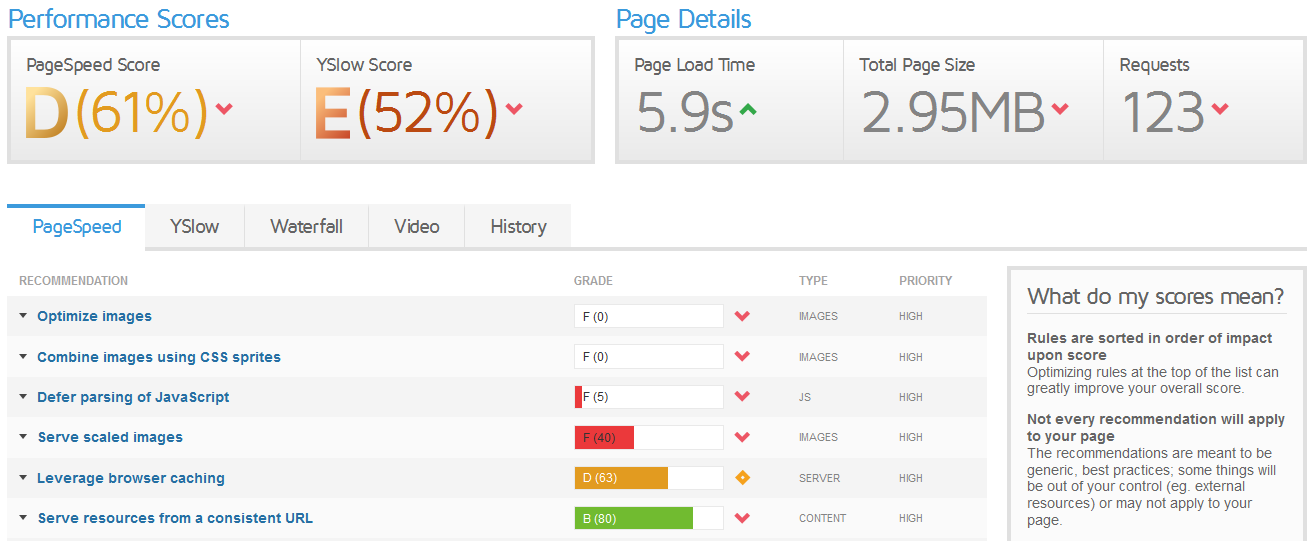Click the RECOMMENDATION column header

[x=73, y=281]
